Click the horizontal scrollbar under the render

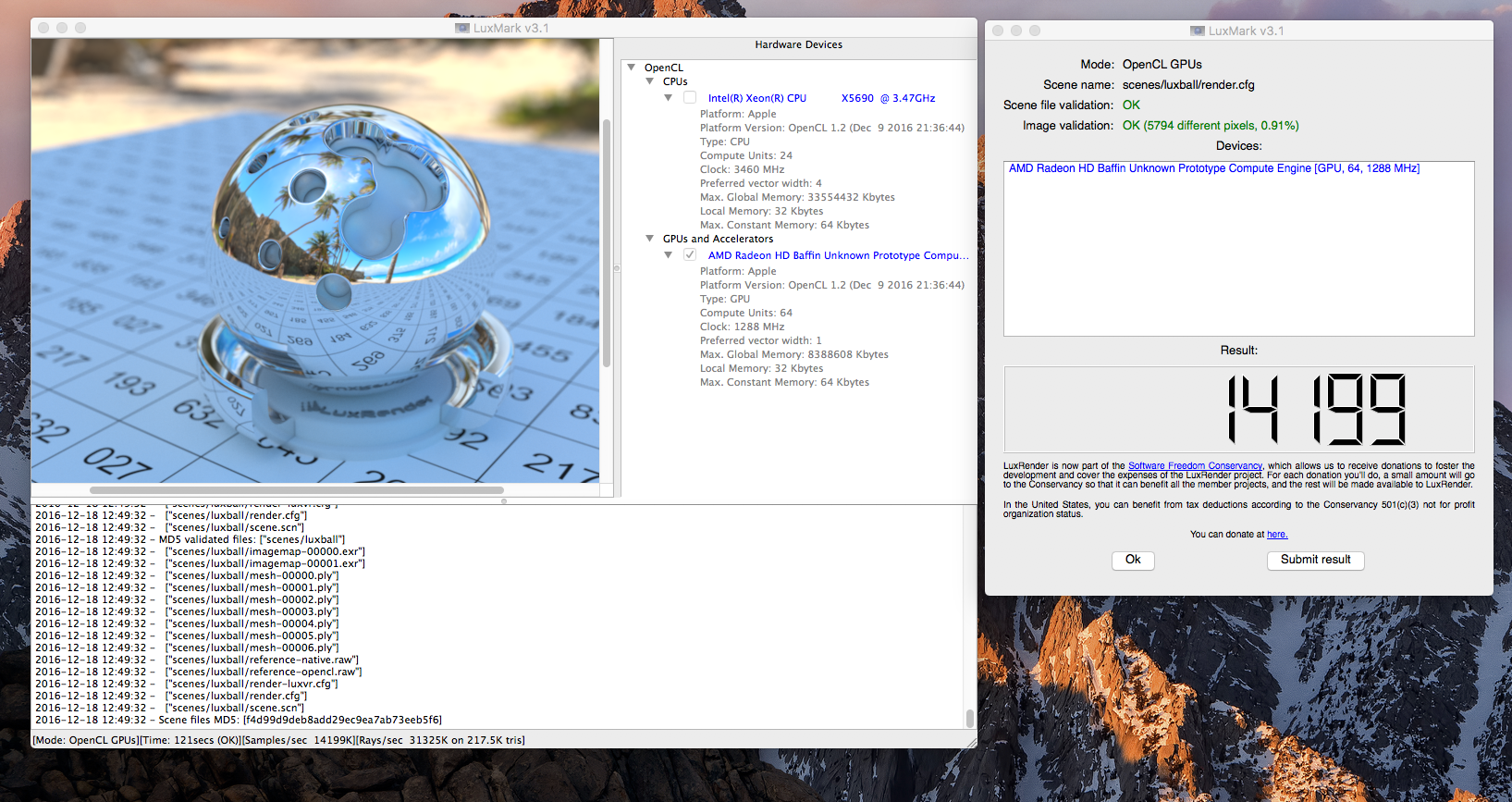coord(297,490)
